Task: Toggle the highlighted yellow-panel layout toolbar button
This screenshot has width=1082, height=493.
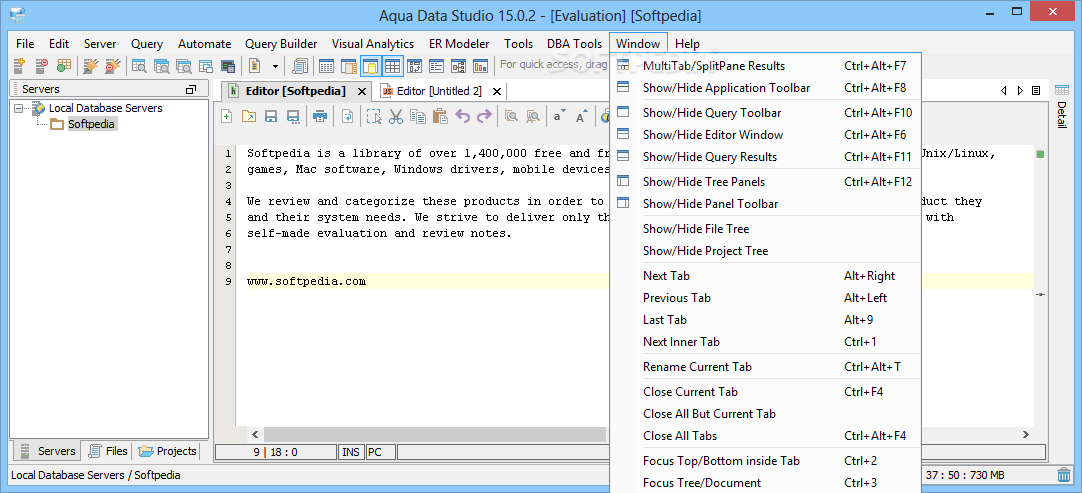Action: pyautogui.click(x=371, y=66)
